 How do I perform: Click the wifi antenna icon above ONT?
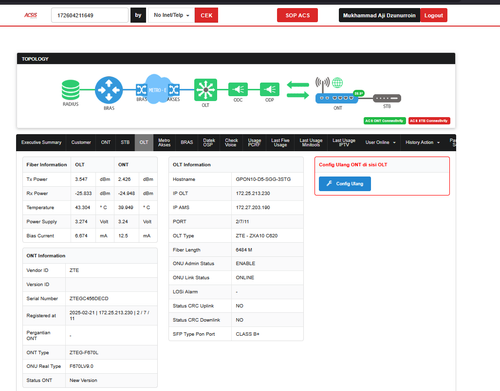click(322, 85)
